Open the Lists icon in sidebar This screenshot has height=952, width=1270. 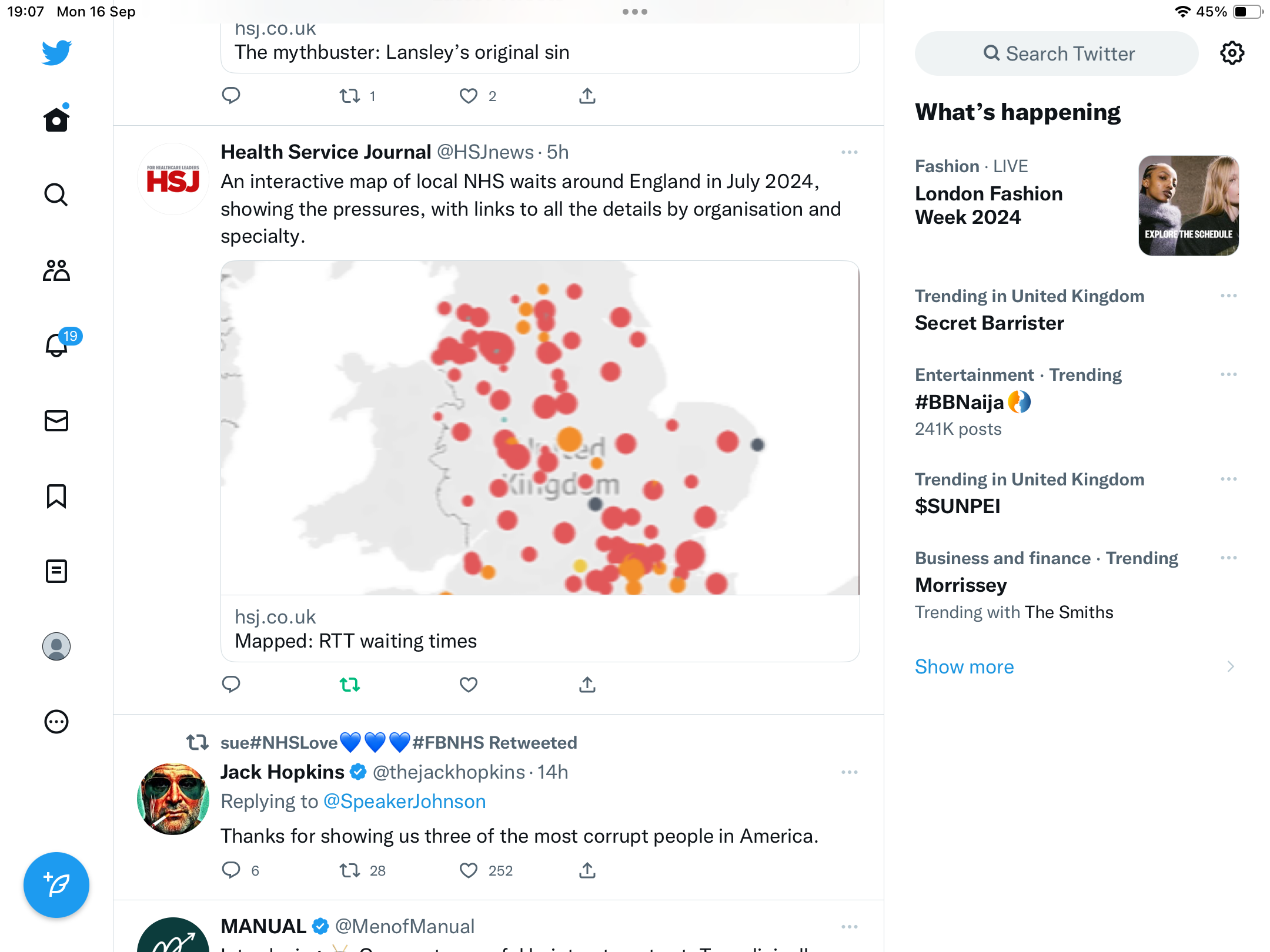[x=56, y=571]
